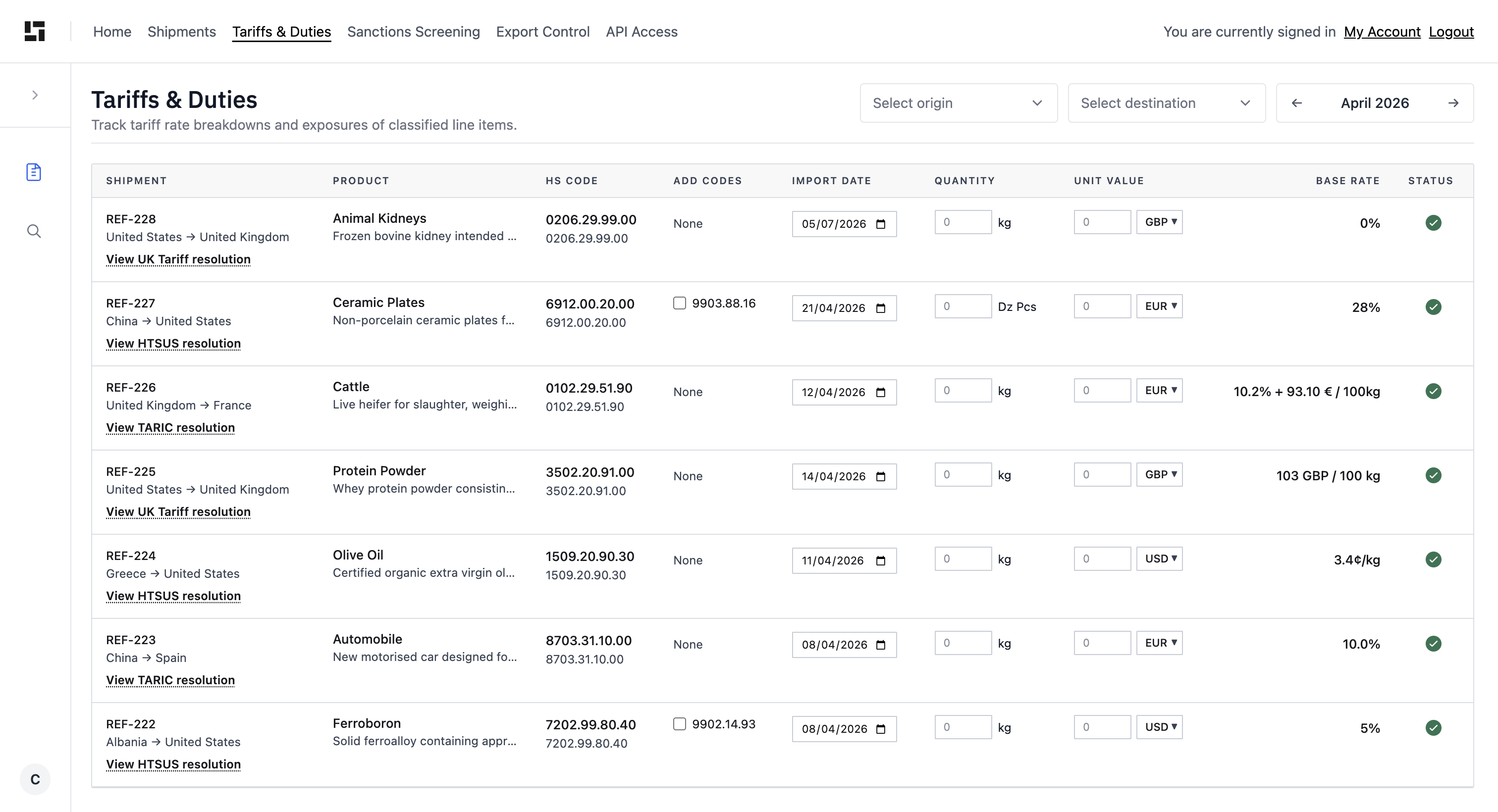Go to the next month arrow
This screenshot has width=1498, height=812.
pos(1453,103)
